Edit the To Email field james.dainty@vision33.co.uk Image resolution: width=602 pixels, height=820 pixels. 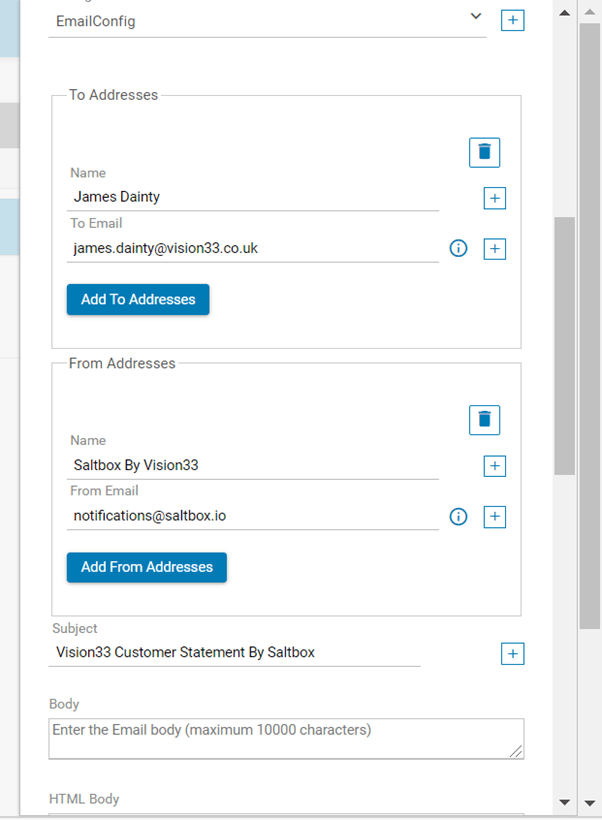coord(253,248)
